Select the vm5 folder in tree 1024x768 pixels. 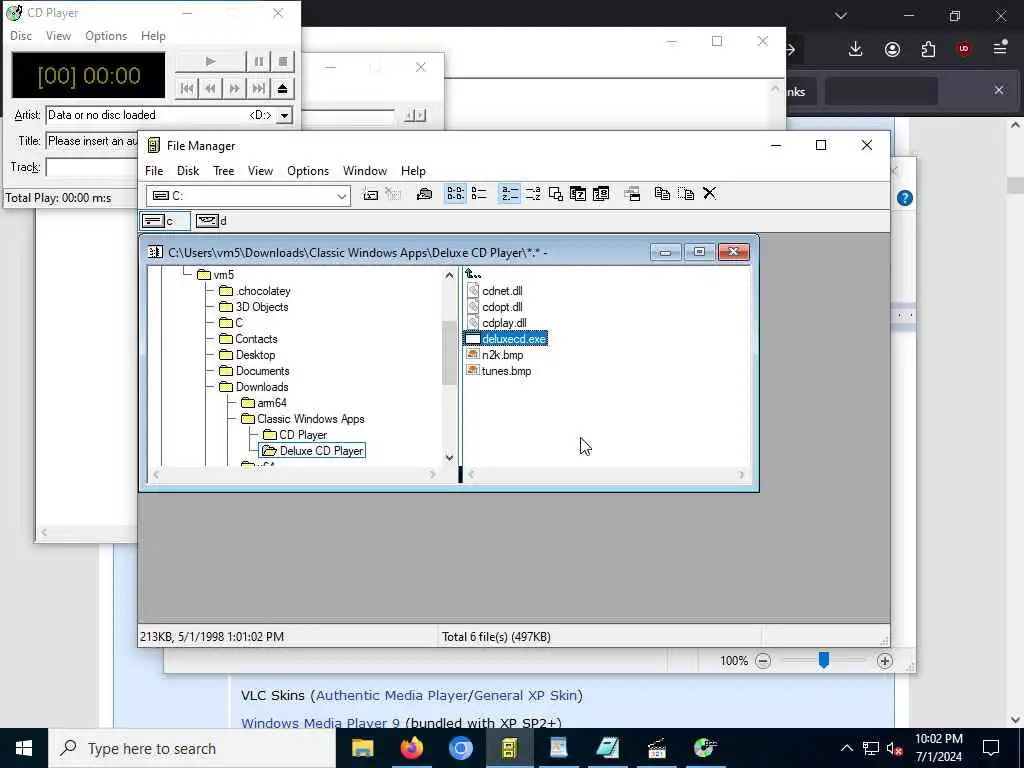[216, 275]
